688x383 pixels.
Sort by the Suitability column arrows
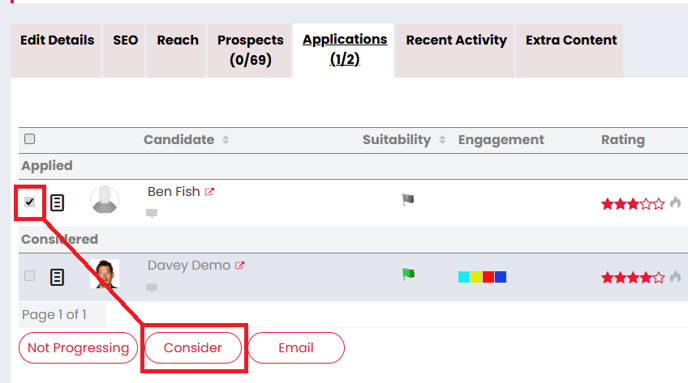pyautogui.click(x=442, y=140)
